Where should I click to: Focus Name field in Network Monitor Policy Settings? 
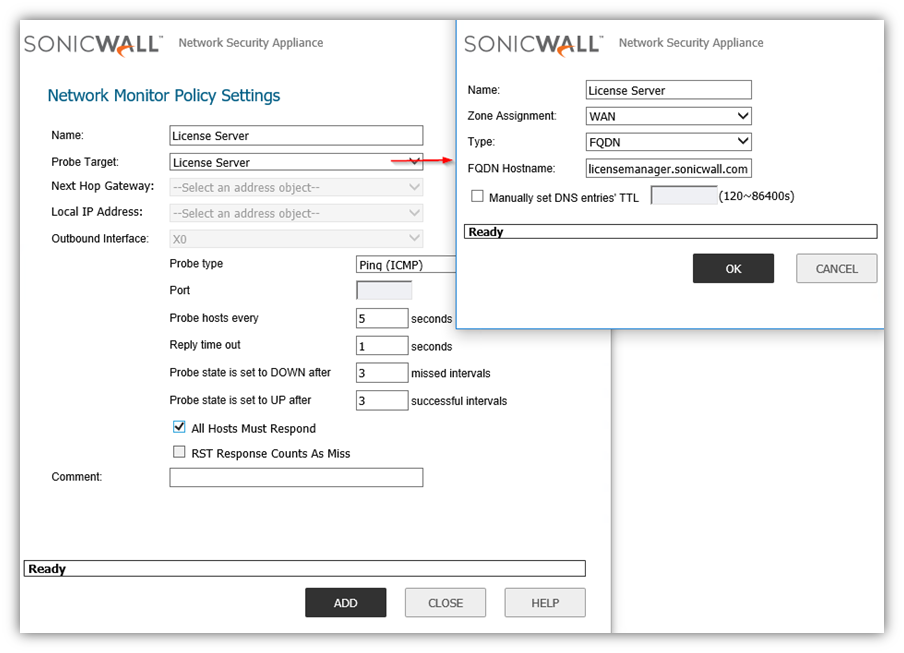296,135
